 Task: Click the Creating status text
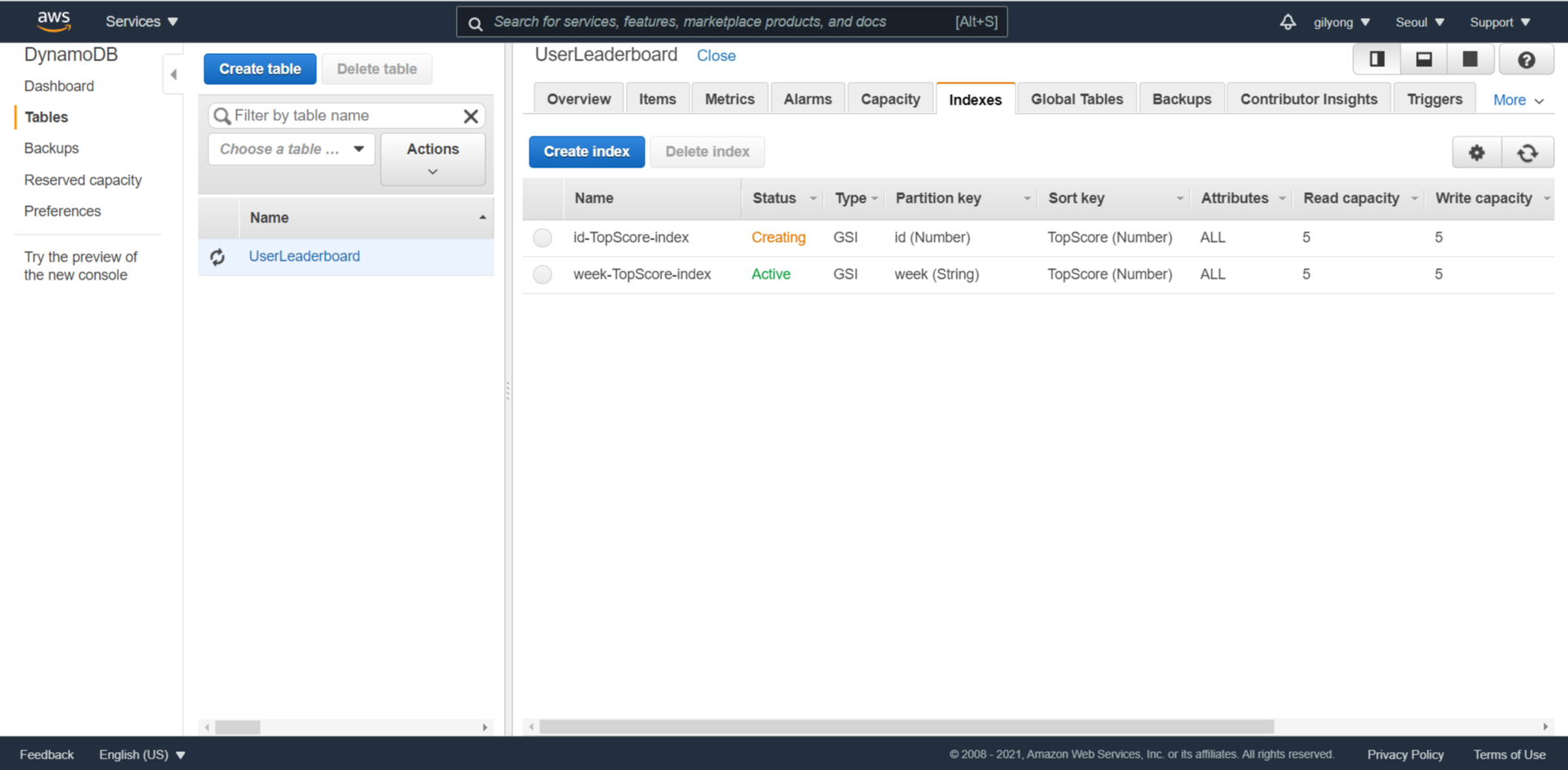tap(778, 237)
